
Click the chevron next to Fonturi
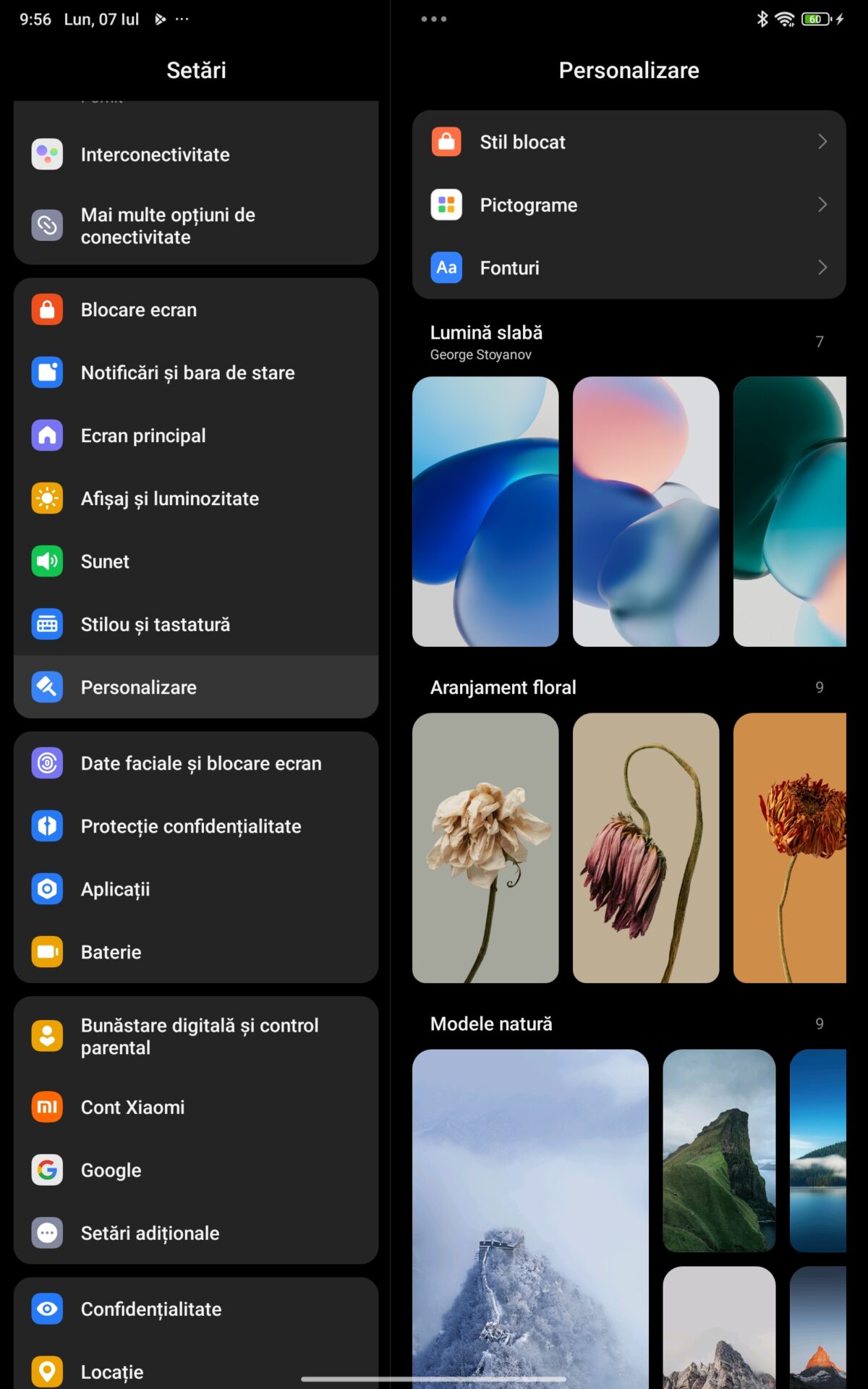tap(822, 268)
